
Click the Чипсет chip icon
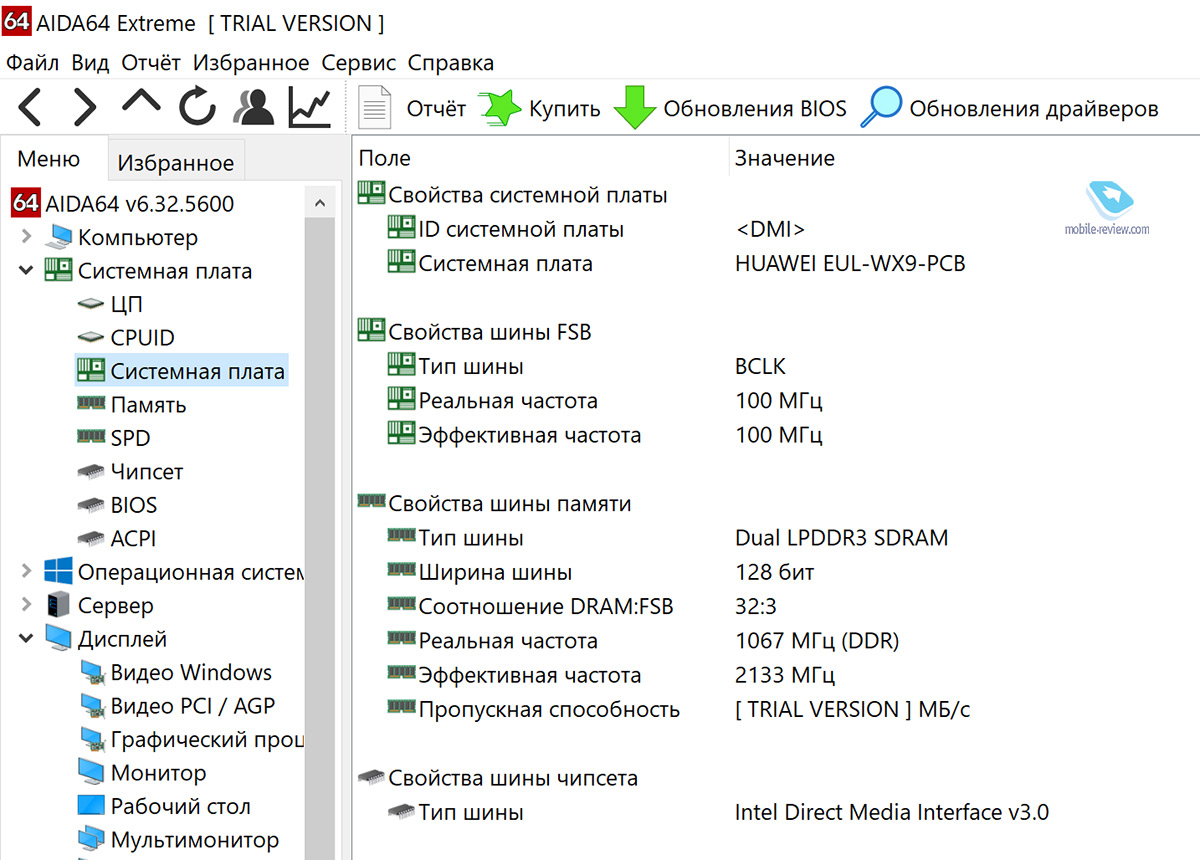coord(91,471)
